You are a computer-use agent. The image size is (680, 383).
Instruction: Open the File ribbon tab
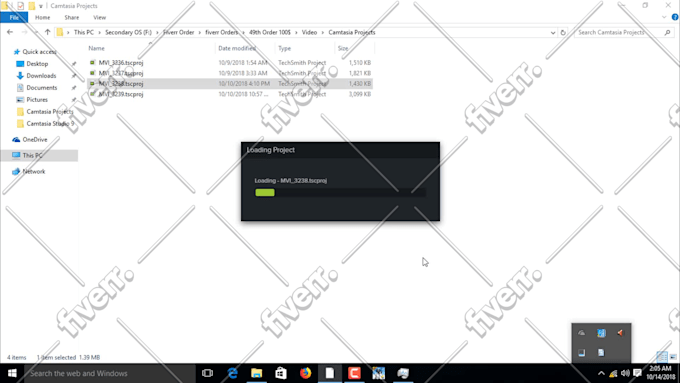point(14,17)
